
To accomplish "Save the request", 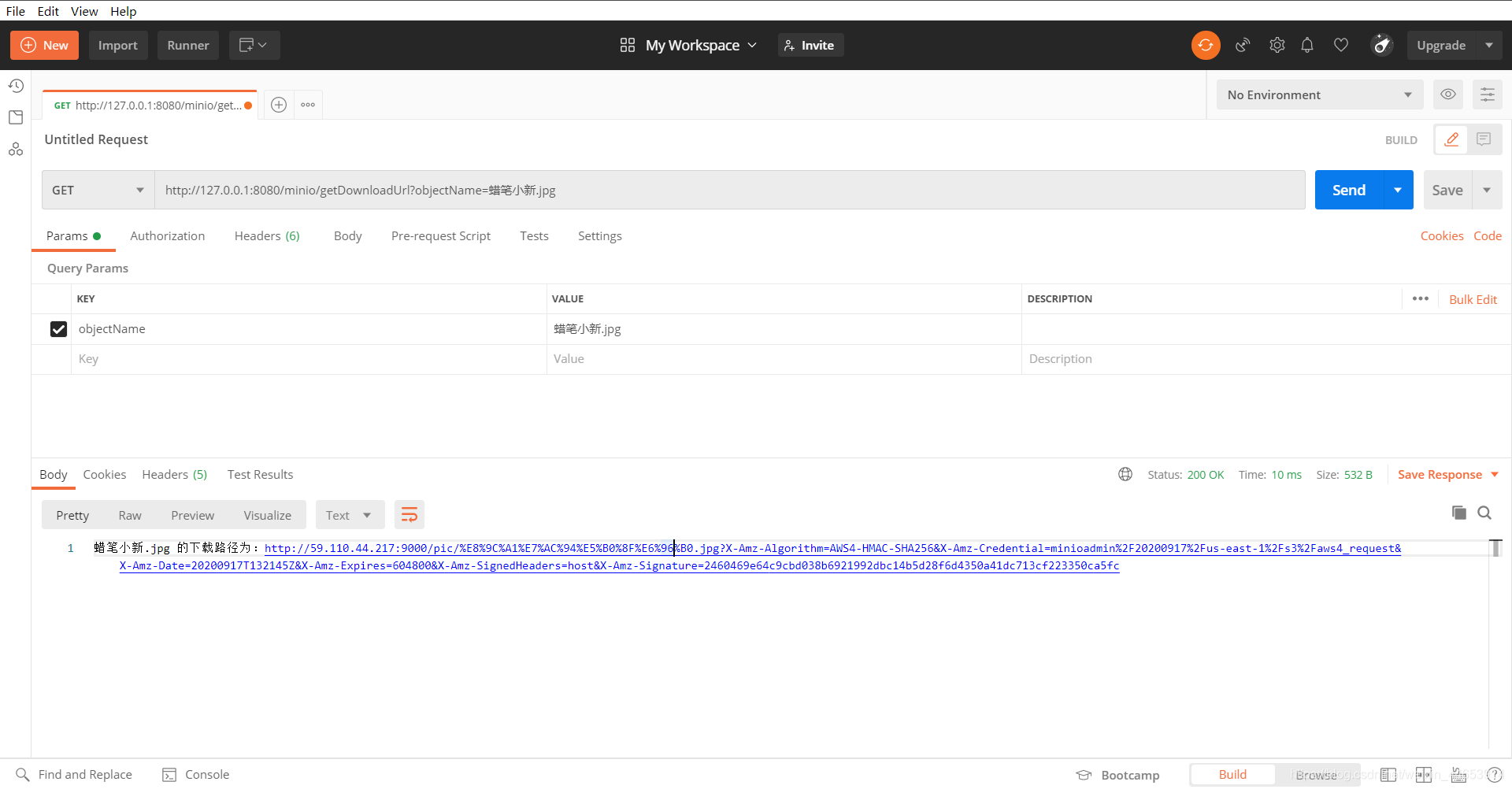I will 1447,191.
